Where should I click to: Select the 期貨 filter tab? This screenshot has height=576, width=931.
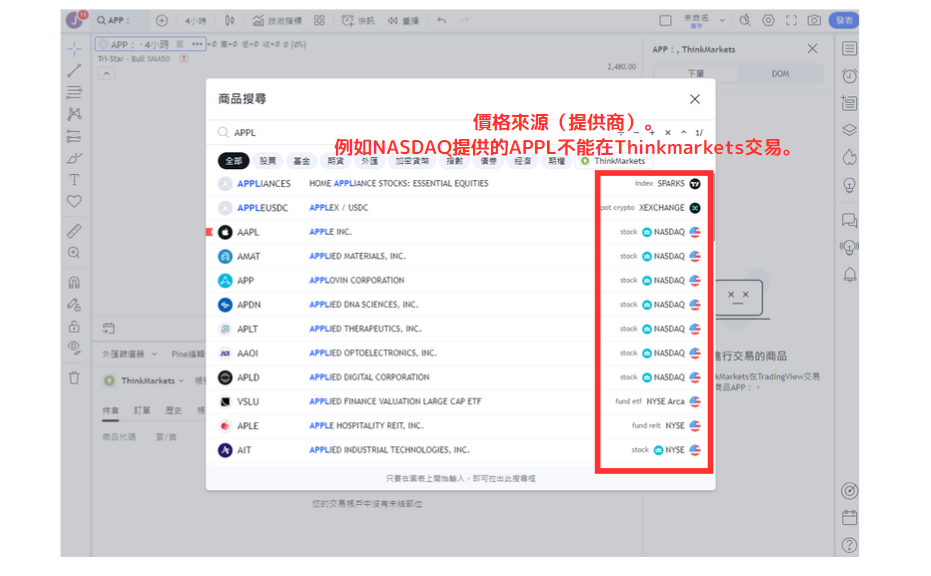coord(335,161)
